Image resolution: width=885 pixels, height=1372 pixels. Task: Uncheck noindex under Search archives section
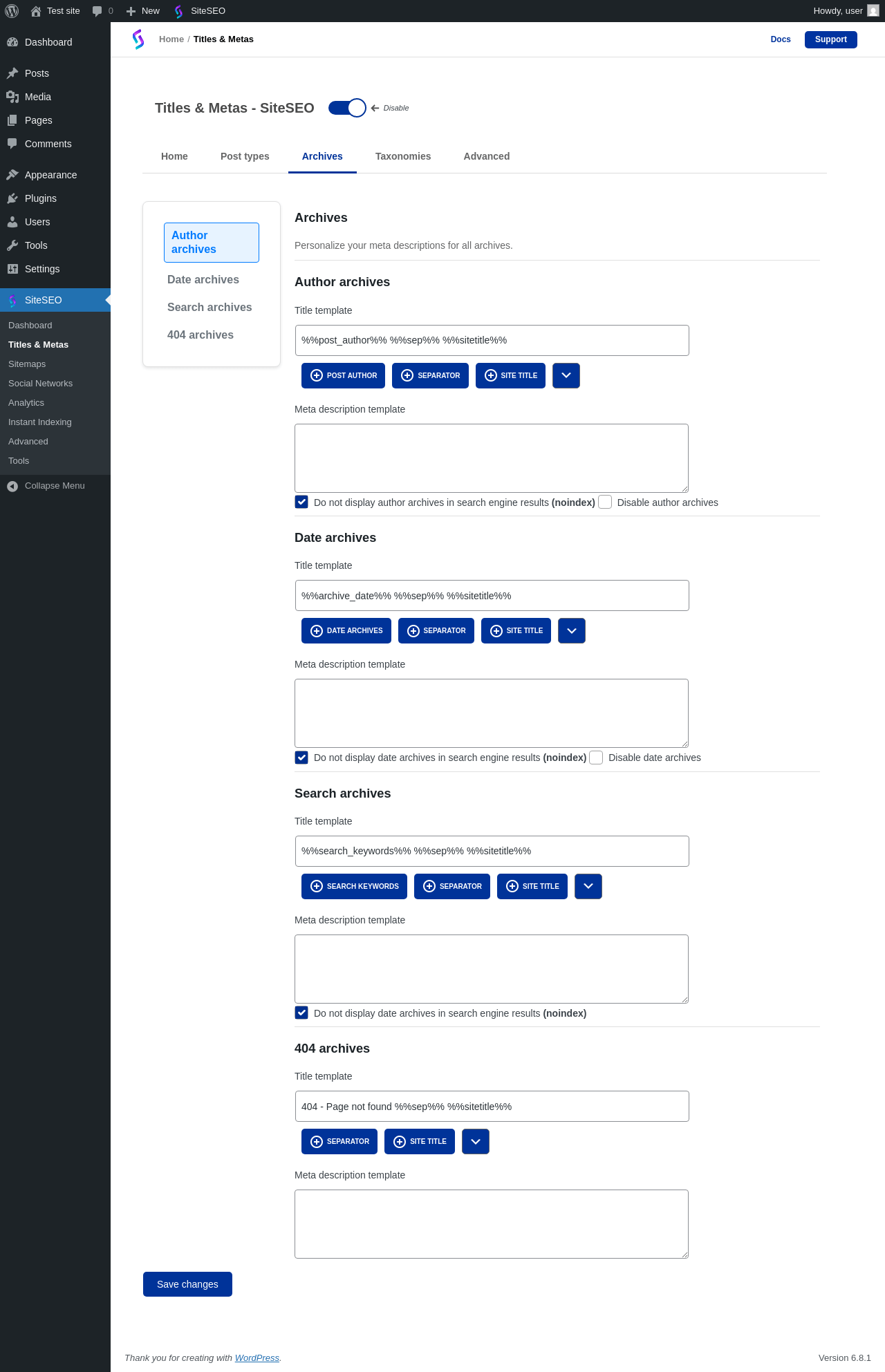coord(301,1013)
